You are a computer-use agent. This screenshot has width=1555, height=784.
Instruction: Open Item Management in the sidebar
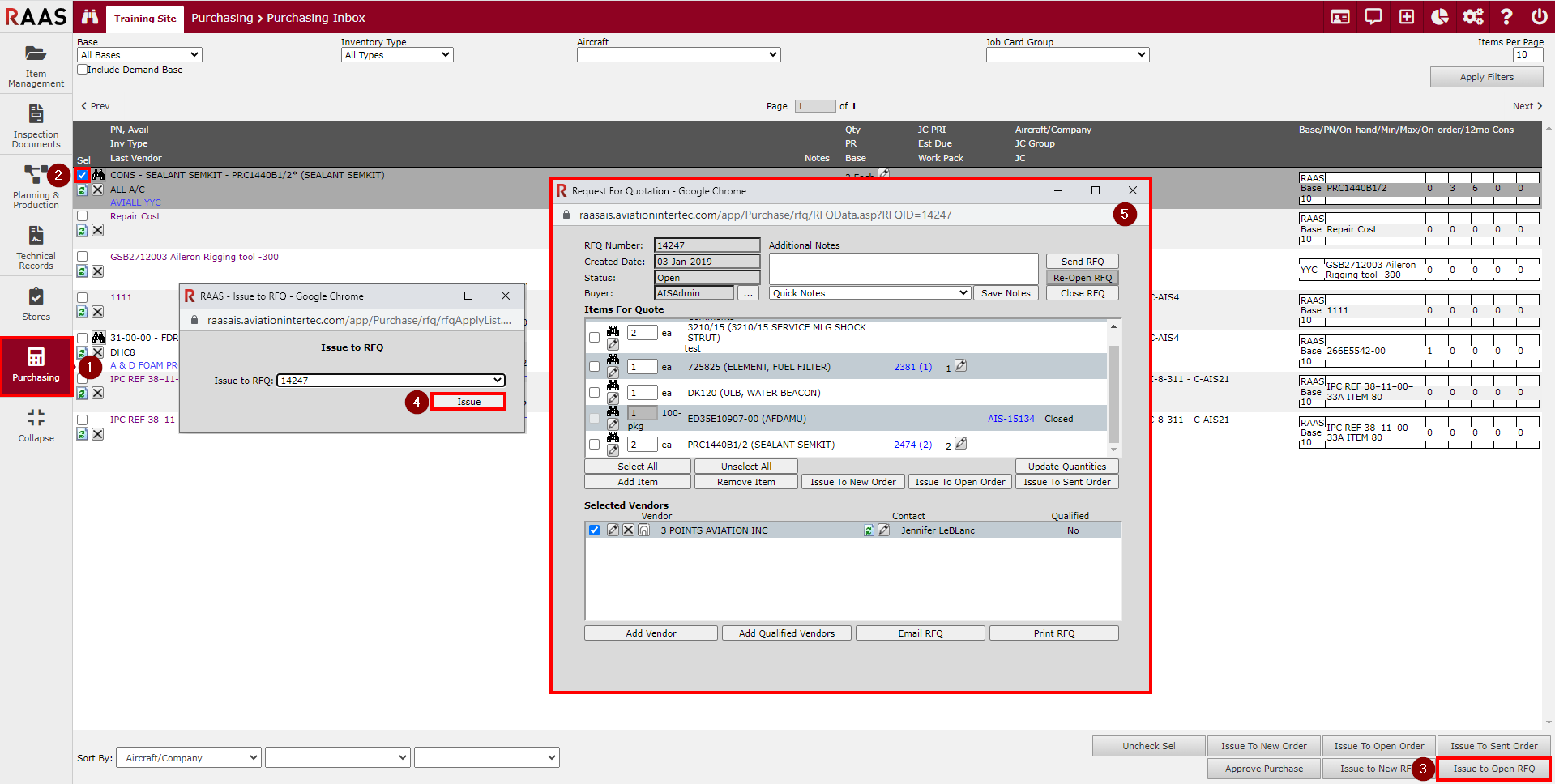click(x=36, y=65)
